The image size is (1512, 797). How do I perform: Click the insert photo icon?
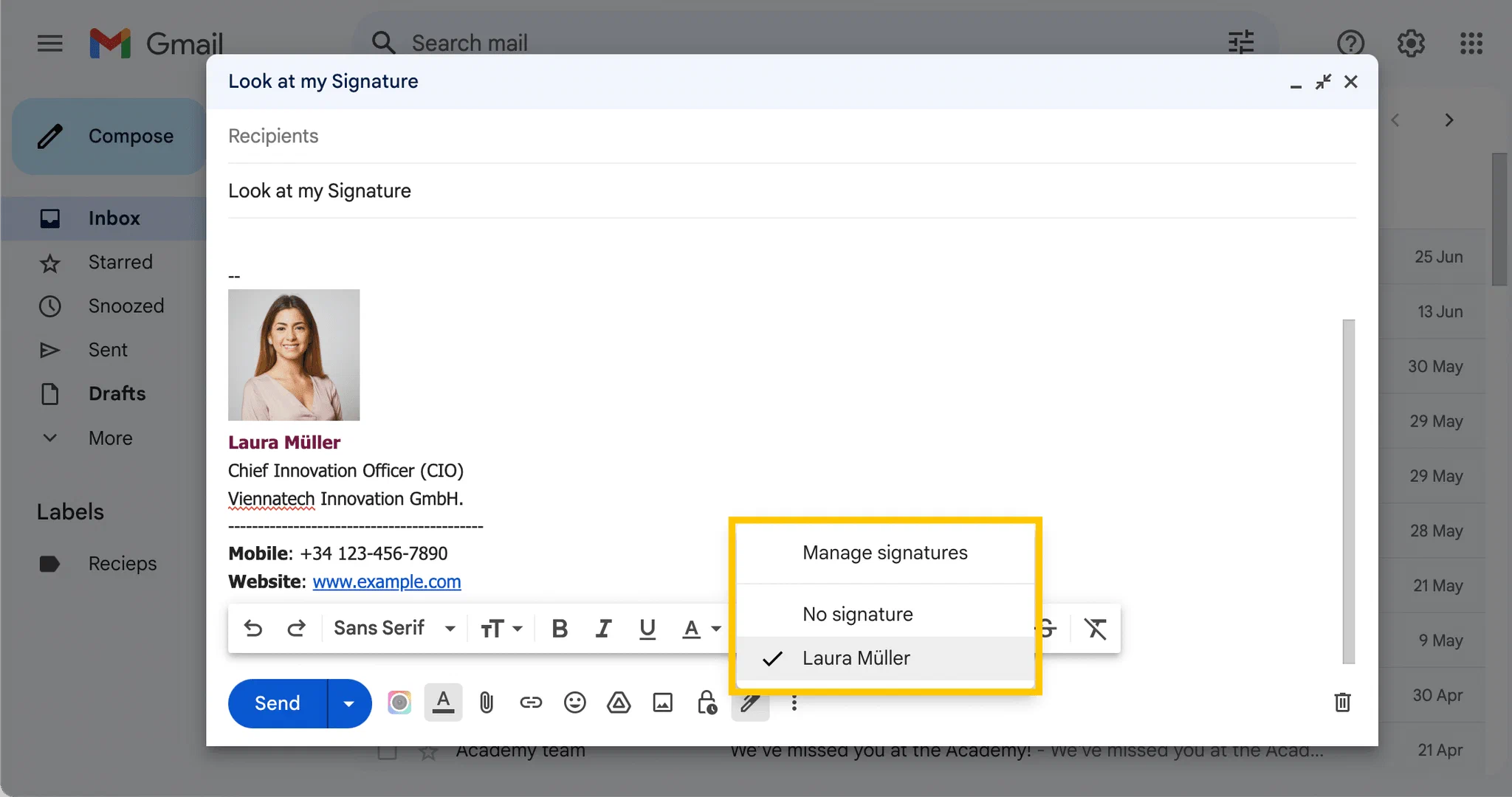coord(663,703)
